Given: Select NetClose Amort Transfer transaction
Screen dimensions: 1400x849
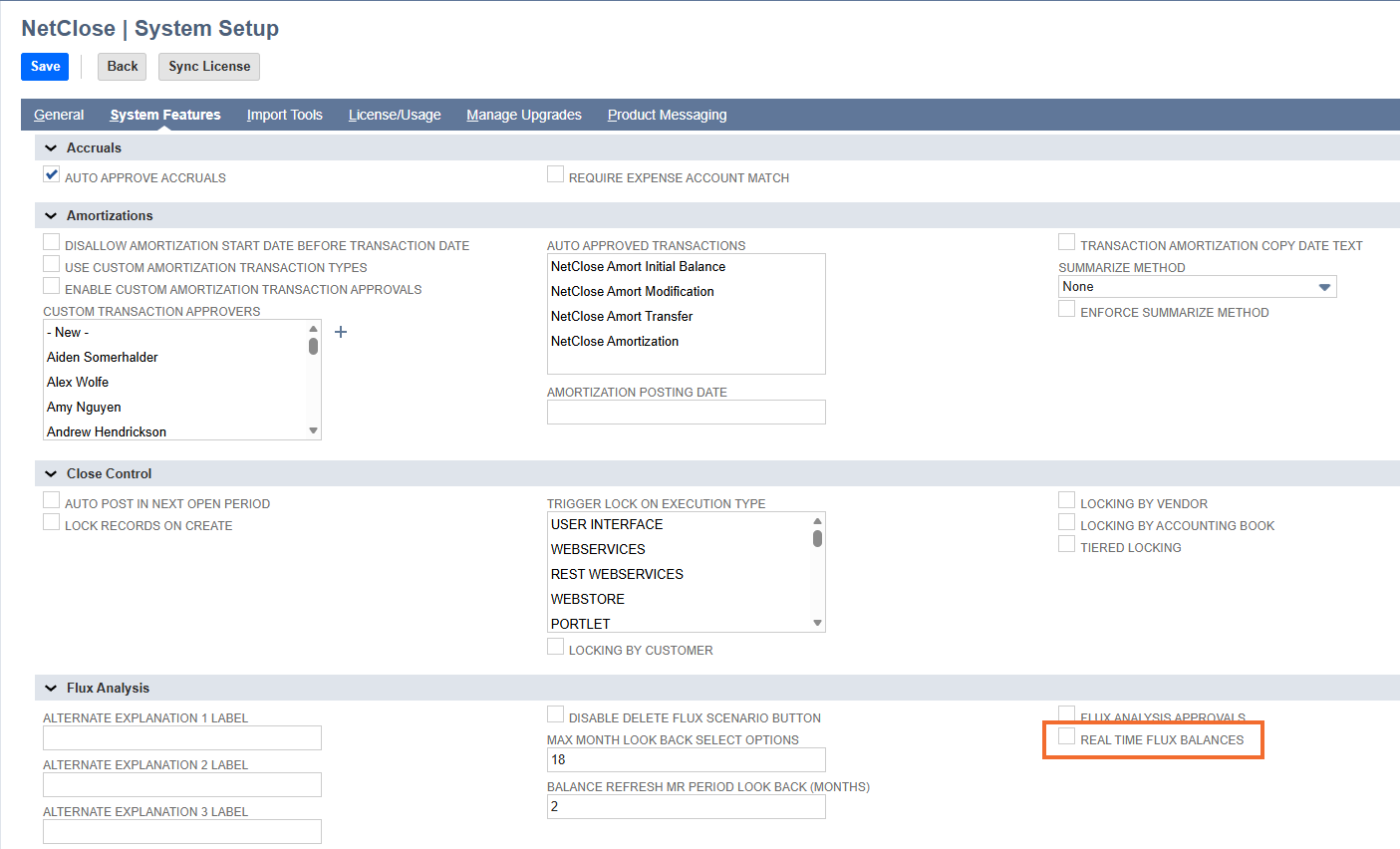Looking at the screenshot, I should 622,316.
